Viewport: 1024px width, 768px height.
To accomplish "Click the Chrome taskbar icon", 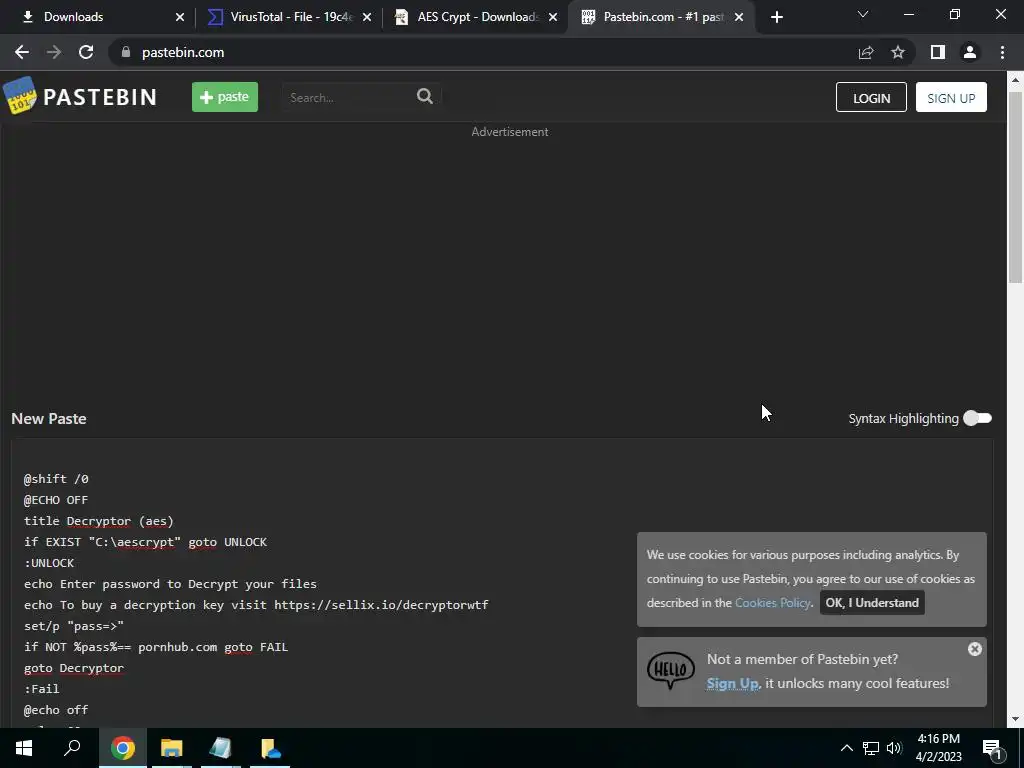I will [123, 748].
